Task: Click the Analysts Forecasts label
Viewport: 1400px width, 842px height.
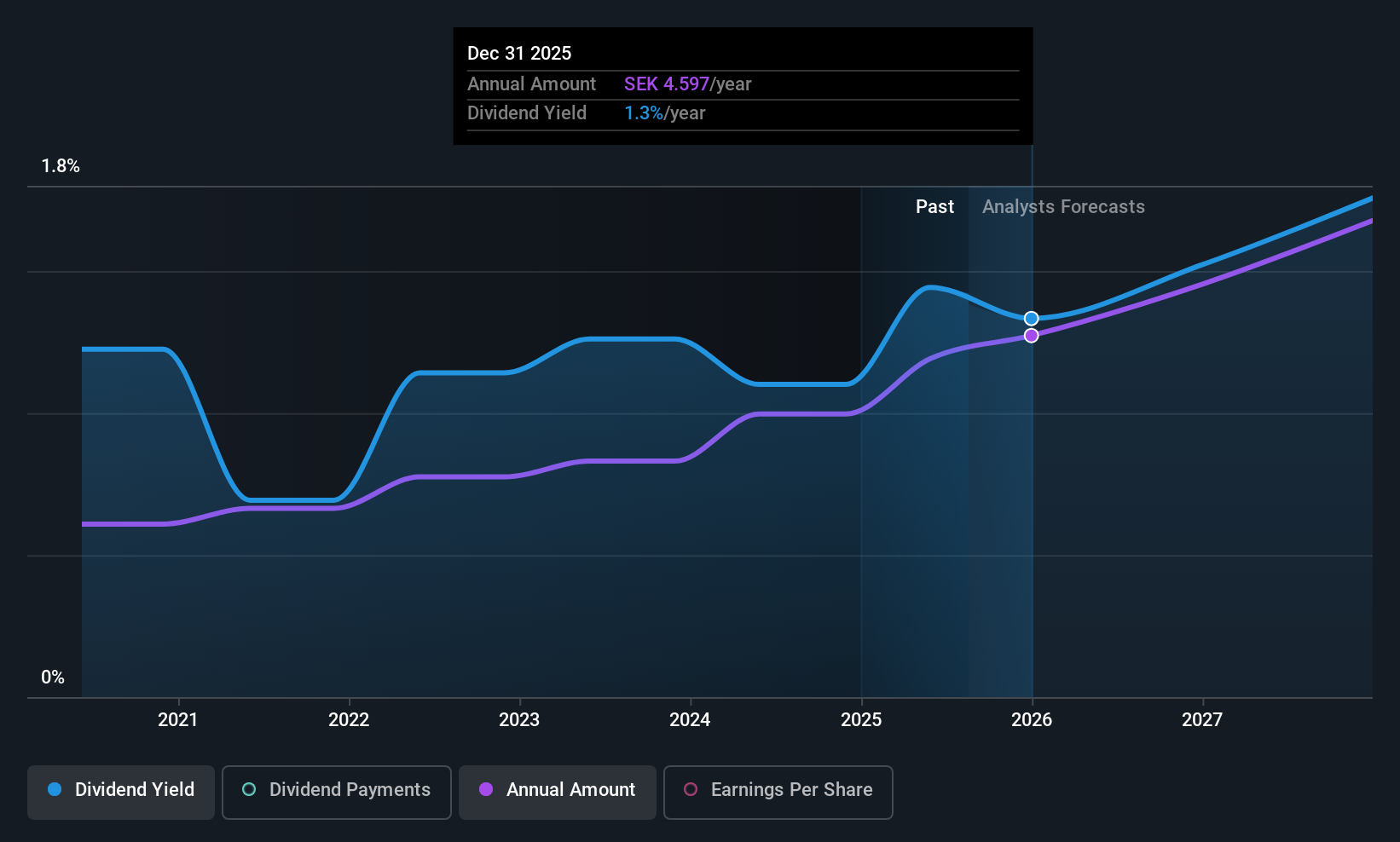Action: click(1063, 207)
